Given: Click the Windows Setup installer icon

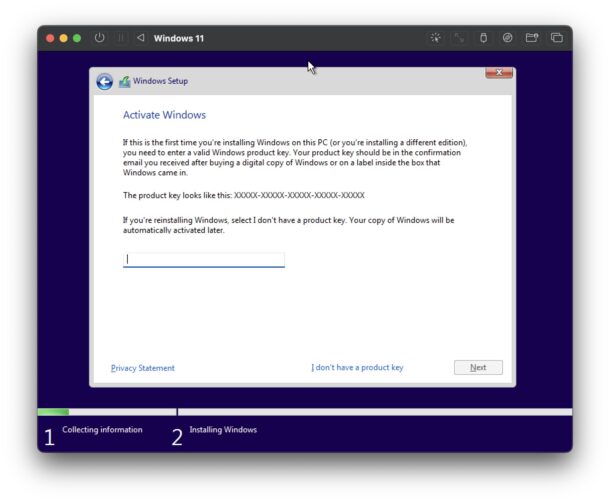Looking at the screenshot, I should [x=124, y=82].
